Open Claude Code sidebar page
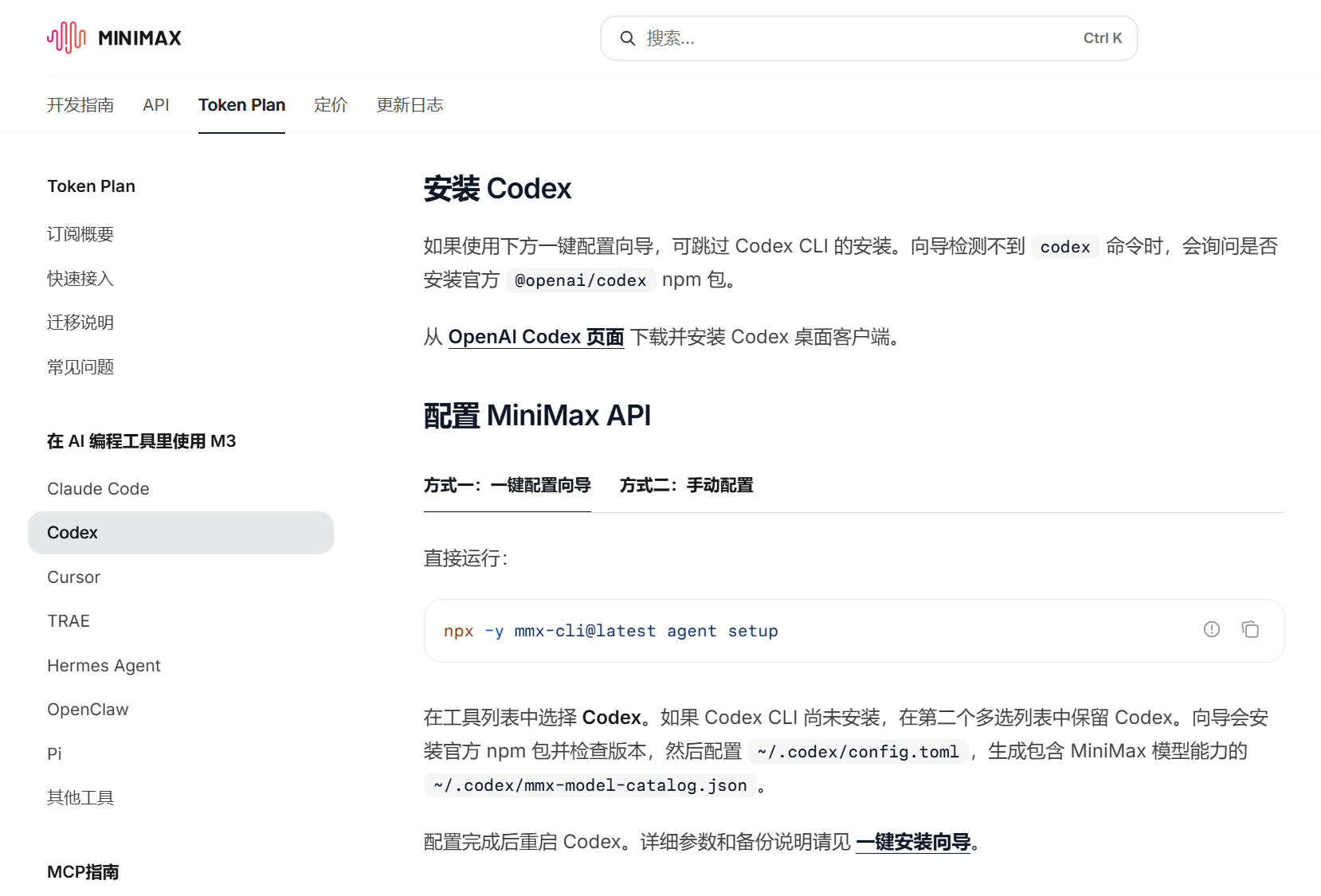 click(98, 489)
